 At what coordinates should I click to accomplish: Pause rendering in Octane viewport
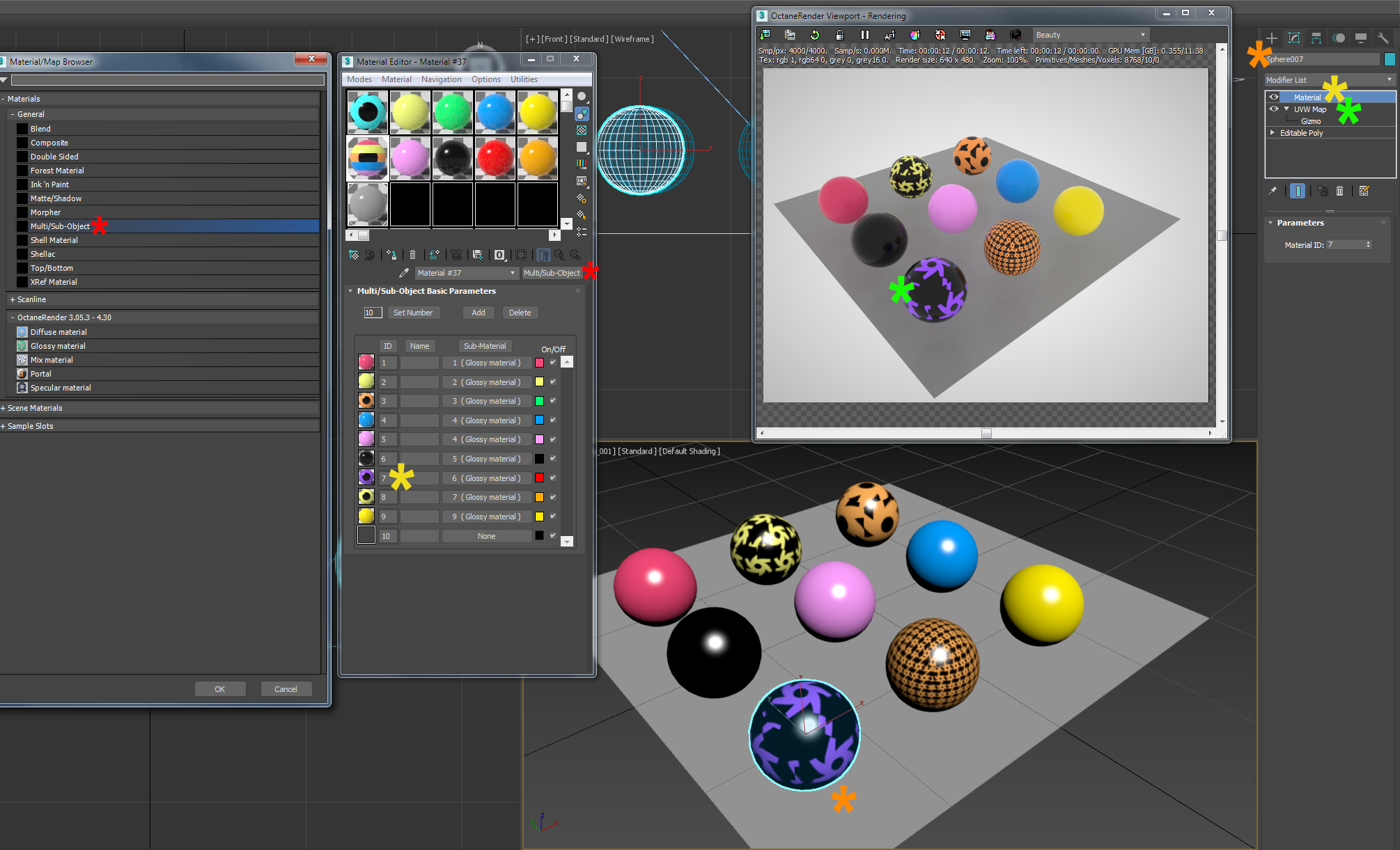(864, 35)
